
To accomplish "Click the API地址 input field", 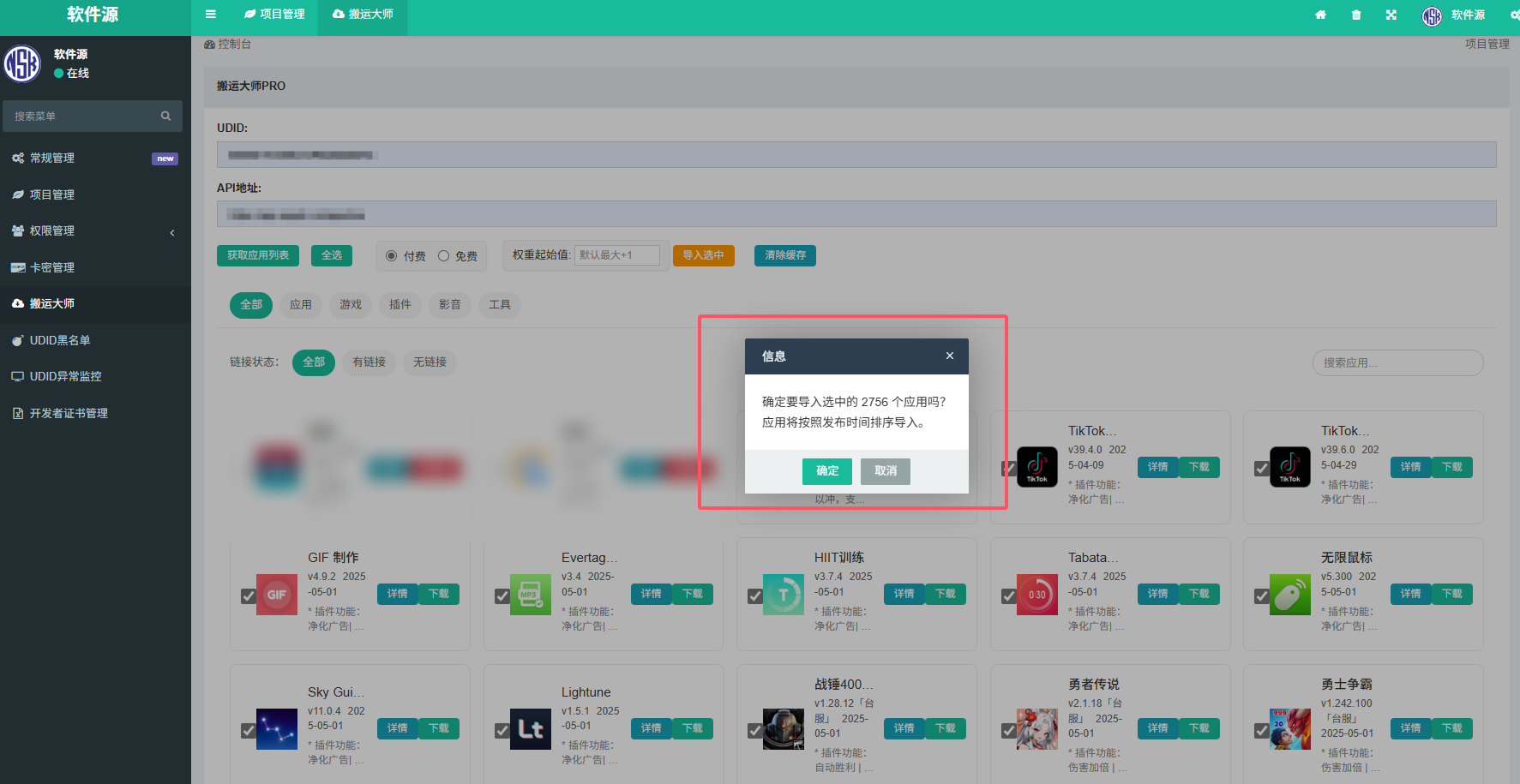I will click(x=856, y=213).
